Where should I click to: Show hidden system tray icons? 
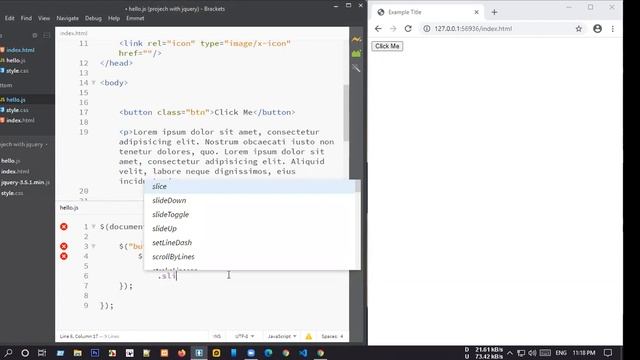[x=510, y=353]
